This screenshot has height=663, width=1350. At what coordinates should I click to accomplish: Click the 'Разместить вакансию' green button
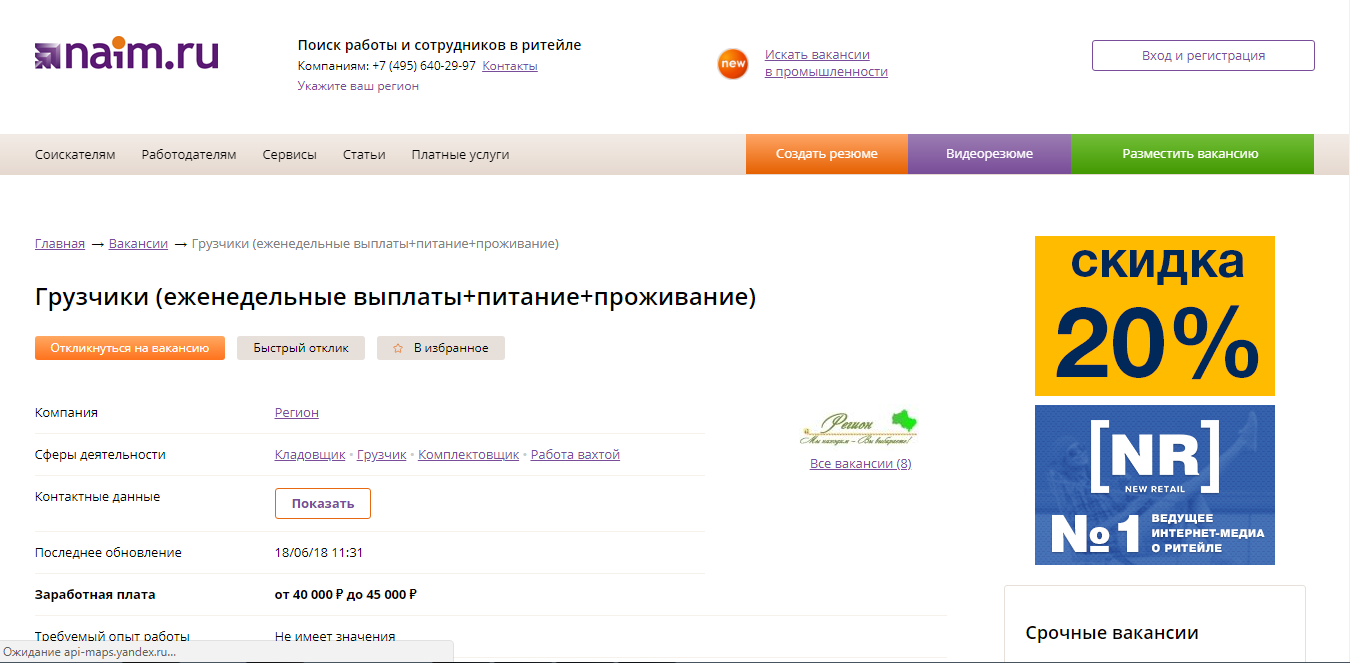click(1191, 154)
